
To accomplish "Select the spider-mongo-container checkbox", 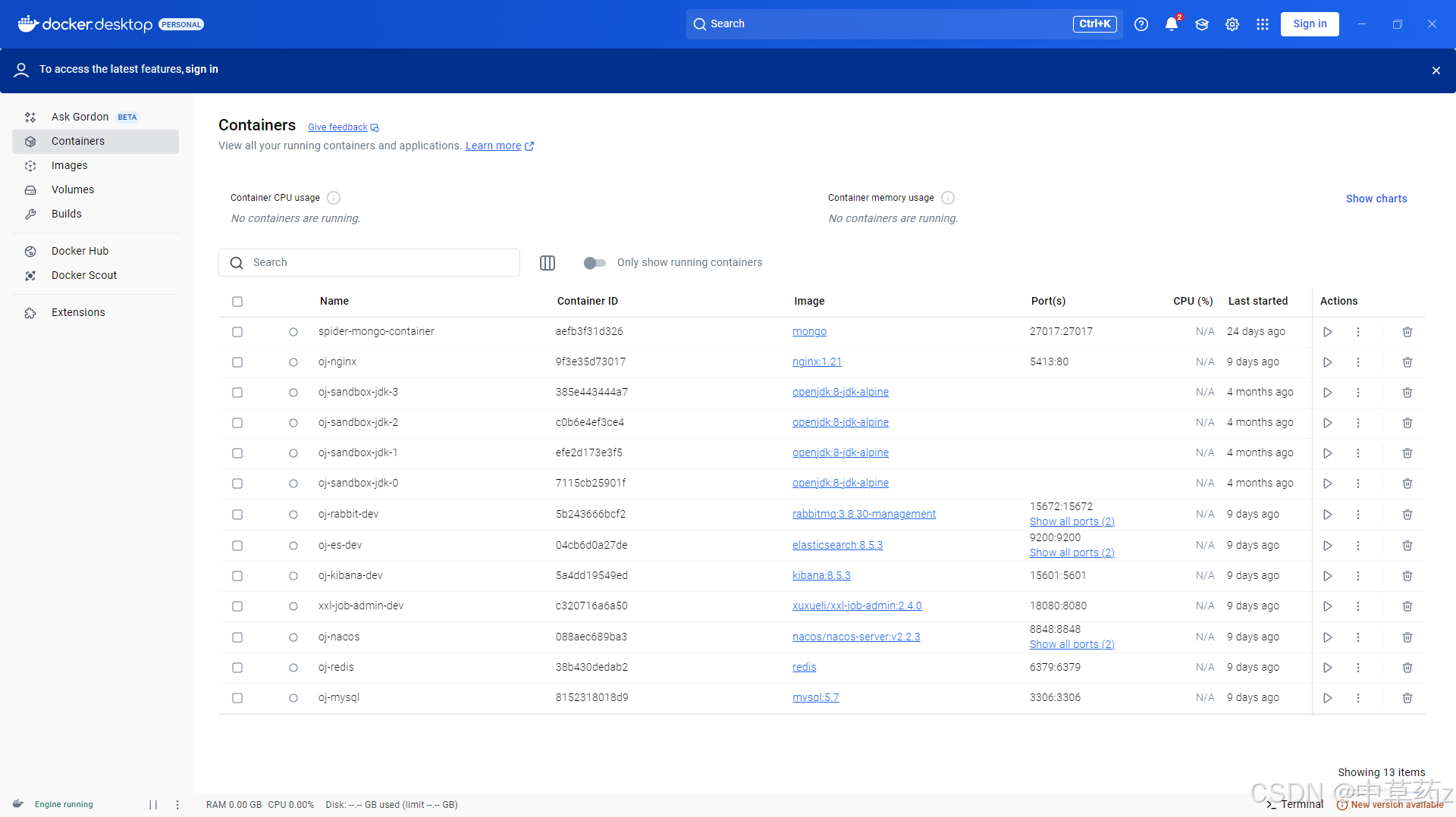I will (x=237, y=332).
